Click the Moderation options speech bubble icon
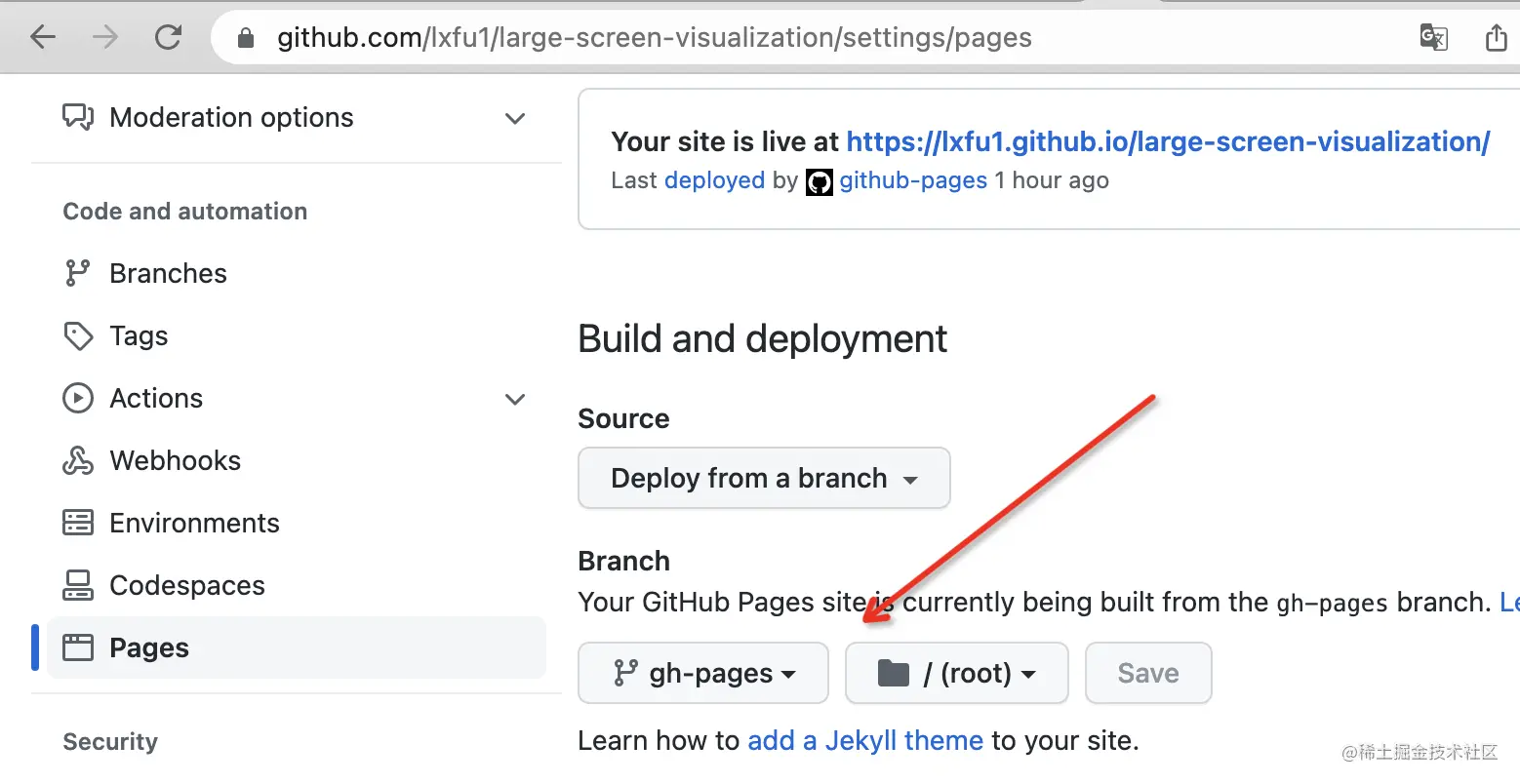Image resolution: width=1520 pixels, height=784 pixels. (78, 117)
